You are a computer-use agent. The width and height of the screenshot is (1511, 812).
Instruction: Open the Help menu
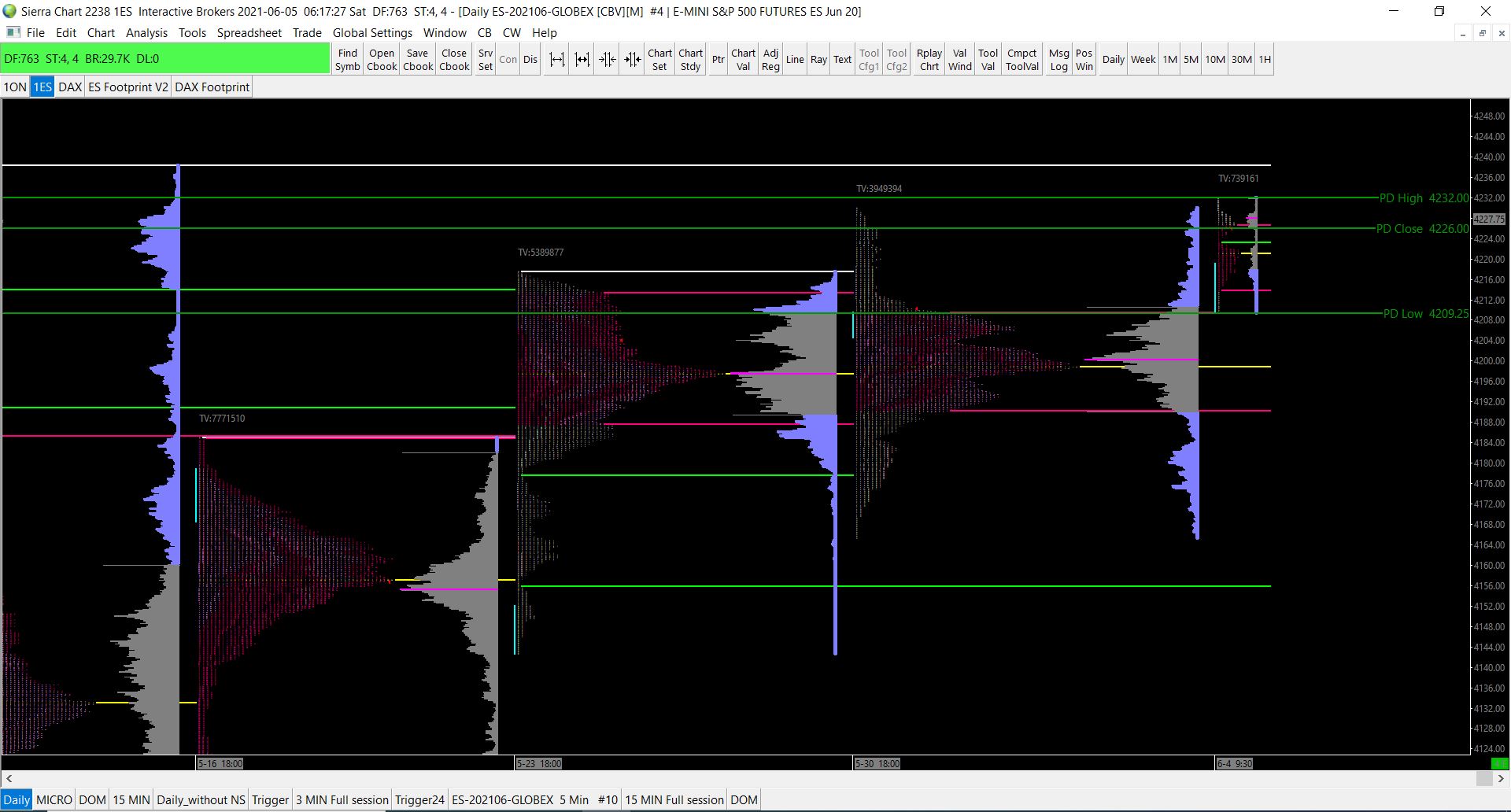pos(544,33)
